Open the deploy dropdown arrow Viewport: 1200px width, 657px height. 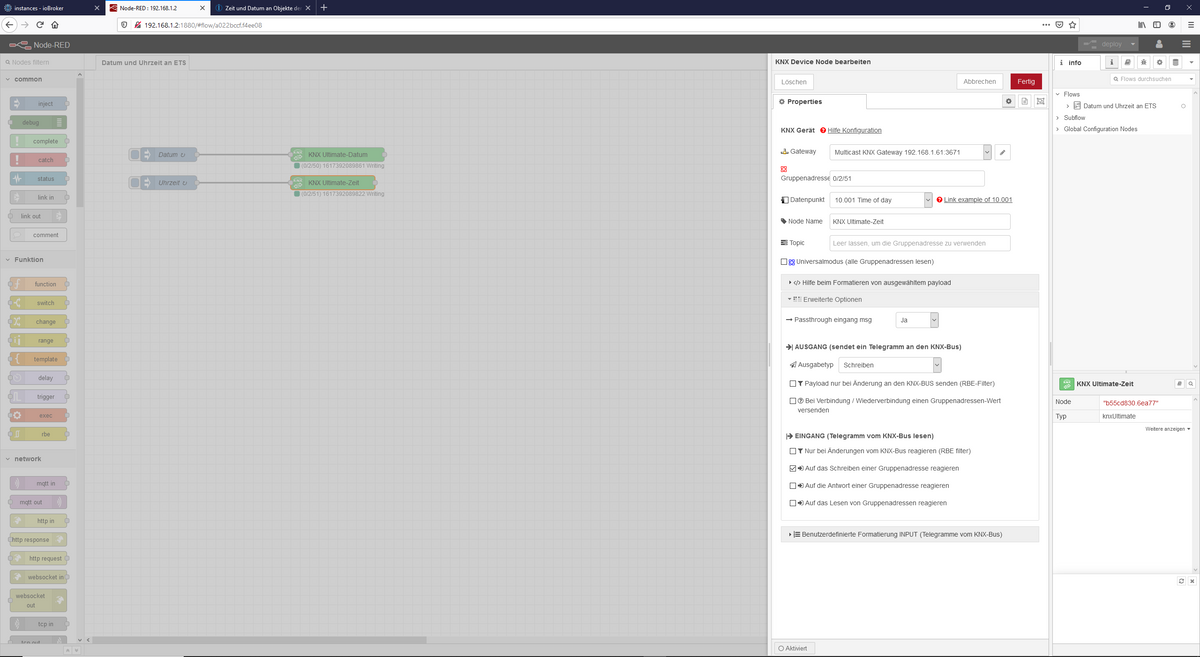[x=1132, y=44]
